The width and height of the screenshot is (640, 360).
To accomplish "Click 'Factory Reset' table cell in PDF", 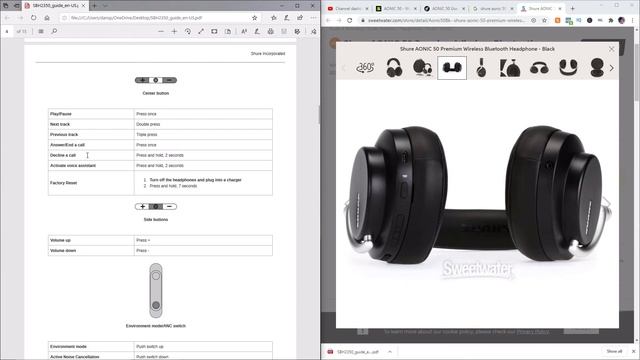I will (x=91, y=183).
